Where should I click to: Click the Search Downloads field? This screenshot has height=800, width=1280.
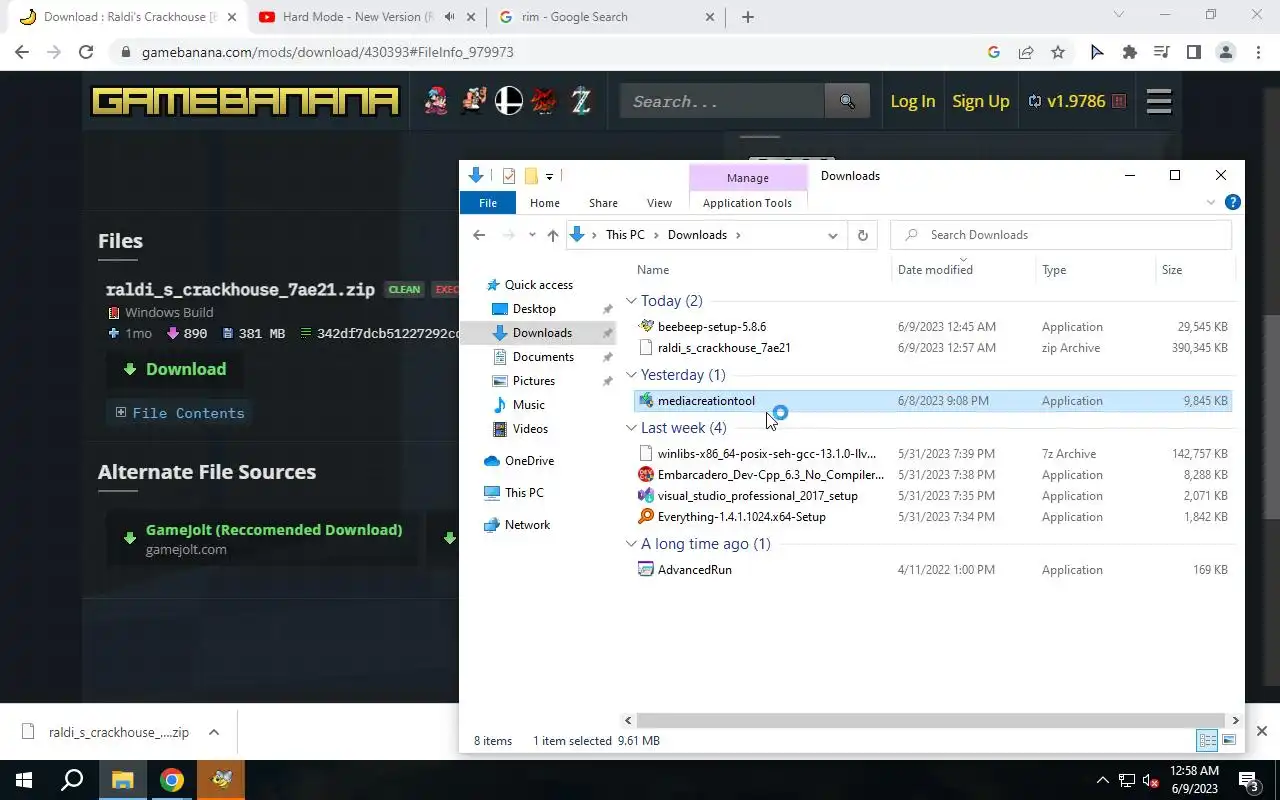[x=1061, y=235]
